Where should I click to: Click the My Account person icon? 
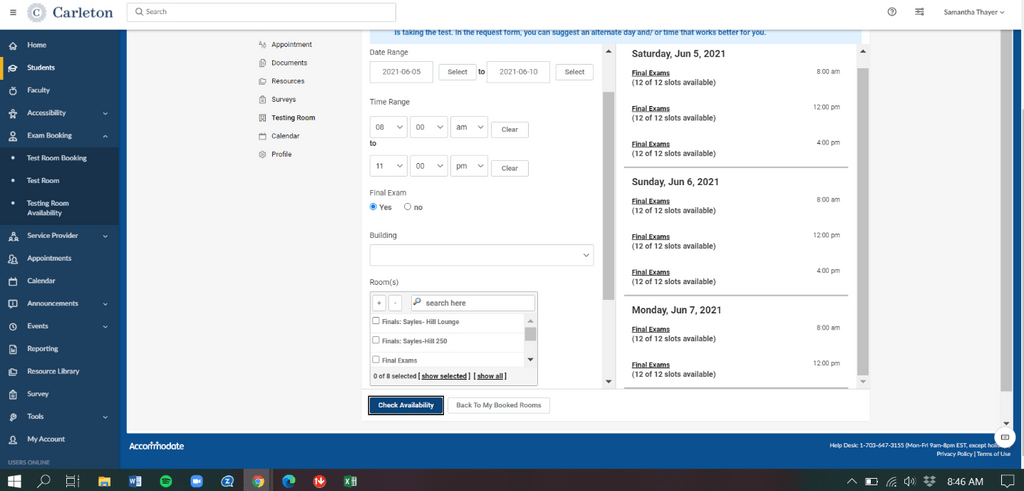click(12, 439)
